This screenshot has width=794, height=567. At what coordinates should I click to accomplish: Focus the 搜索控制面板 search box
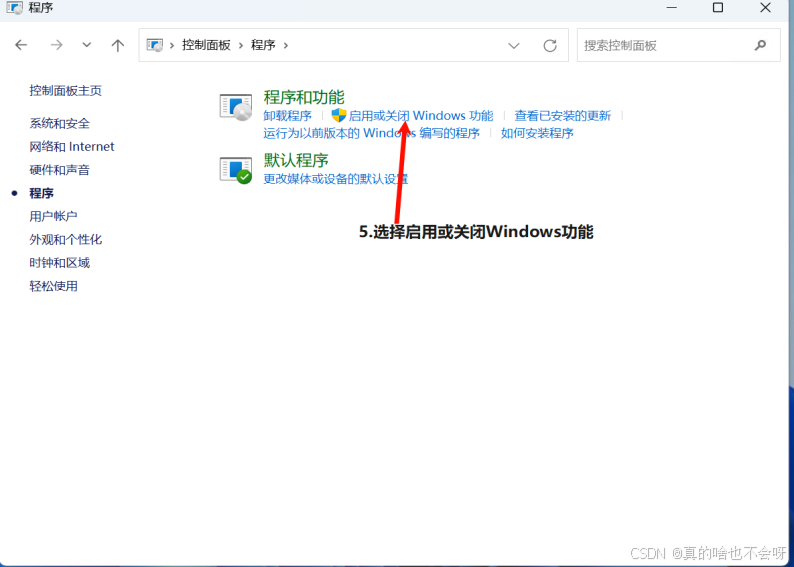[x=679, y=45]
